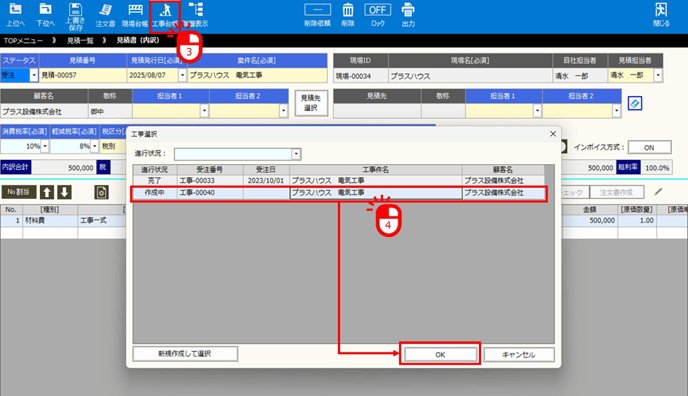Move row down with the down arrow icon
688x396 pixels.
coord(64,192)
